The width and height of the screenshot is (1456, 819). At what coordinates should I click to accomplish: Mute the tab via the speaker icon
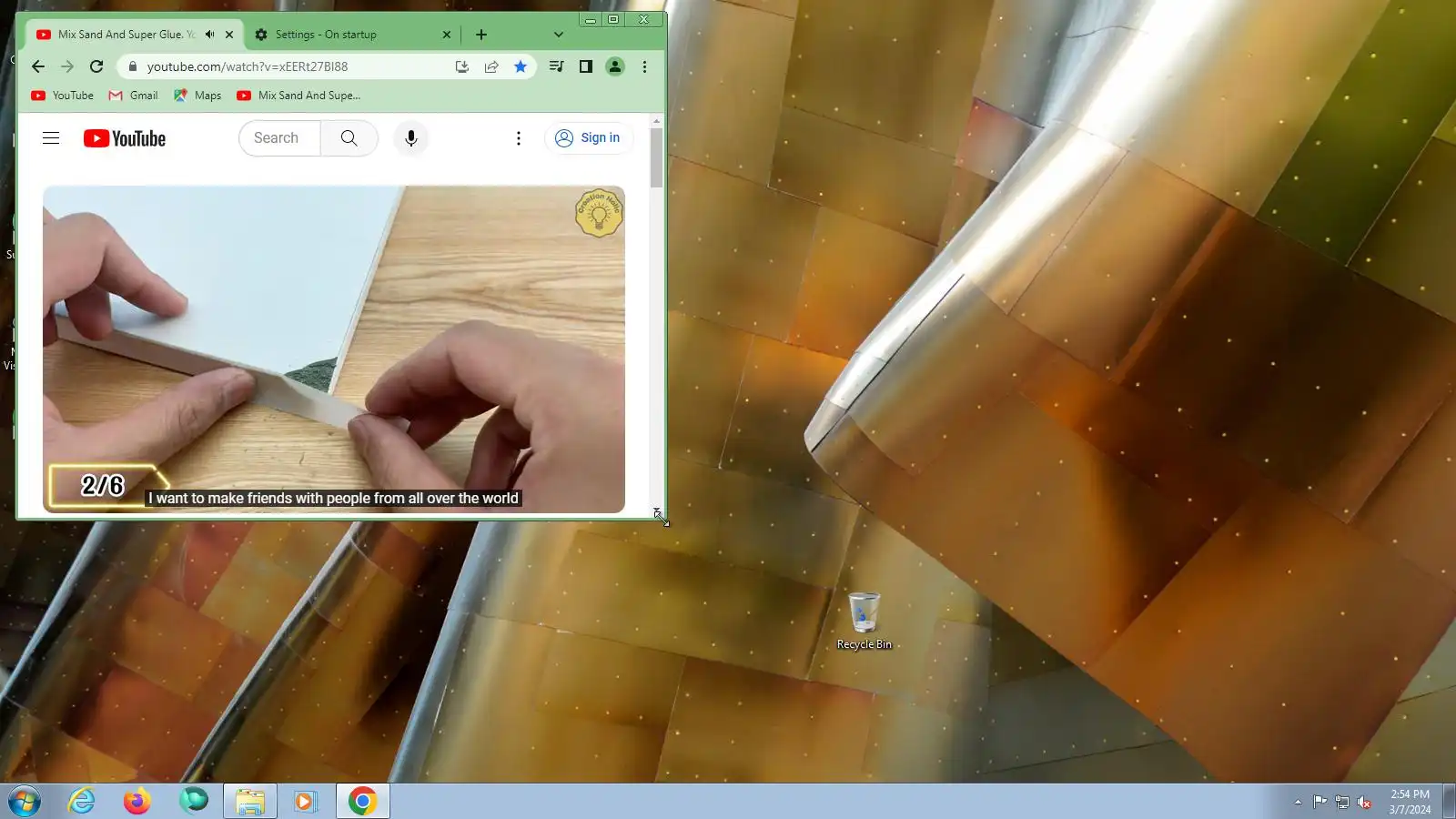pos(210,35)
